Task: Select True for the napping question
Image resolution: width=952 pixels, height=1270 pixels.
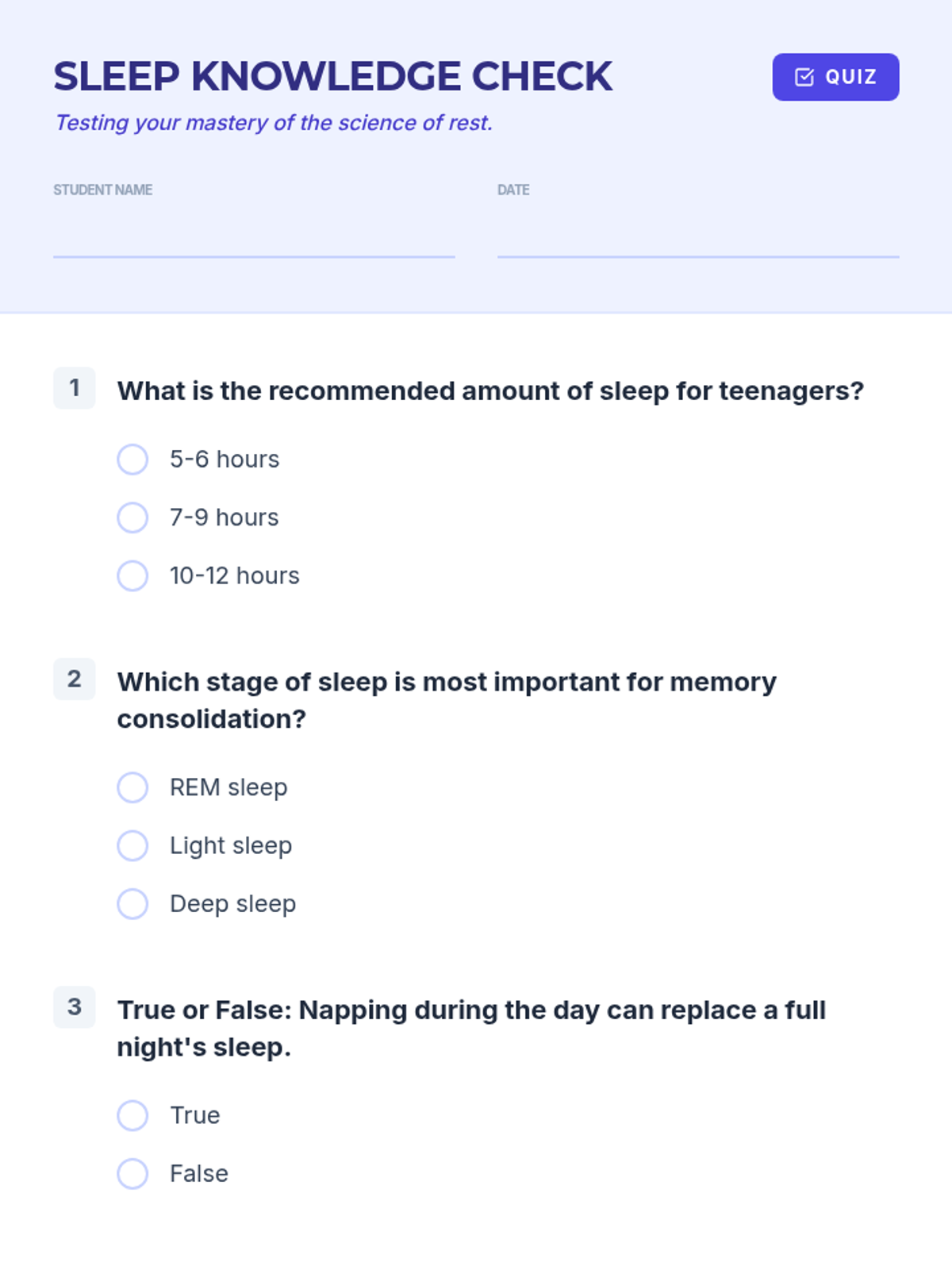Action: coord(132,1115)
